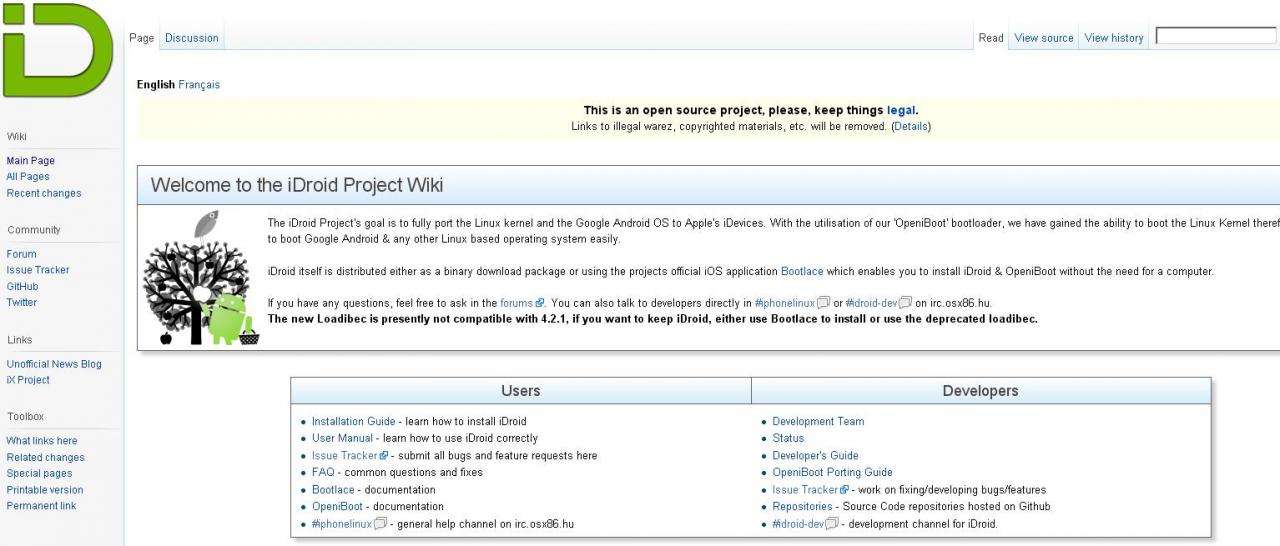The image size is (1280, 546).
Task: Click the apple tree Android illustration
Action: [202, 278]
